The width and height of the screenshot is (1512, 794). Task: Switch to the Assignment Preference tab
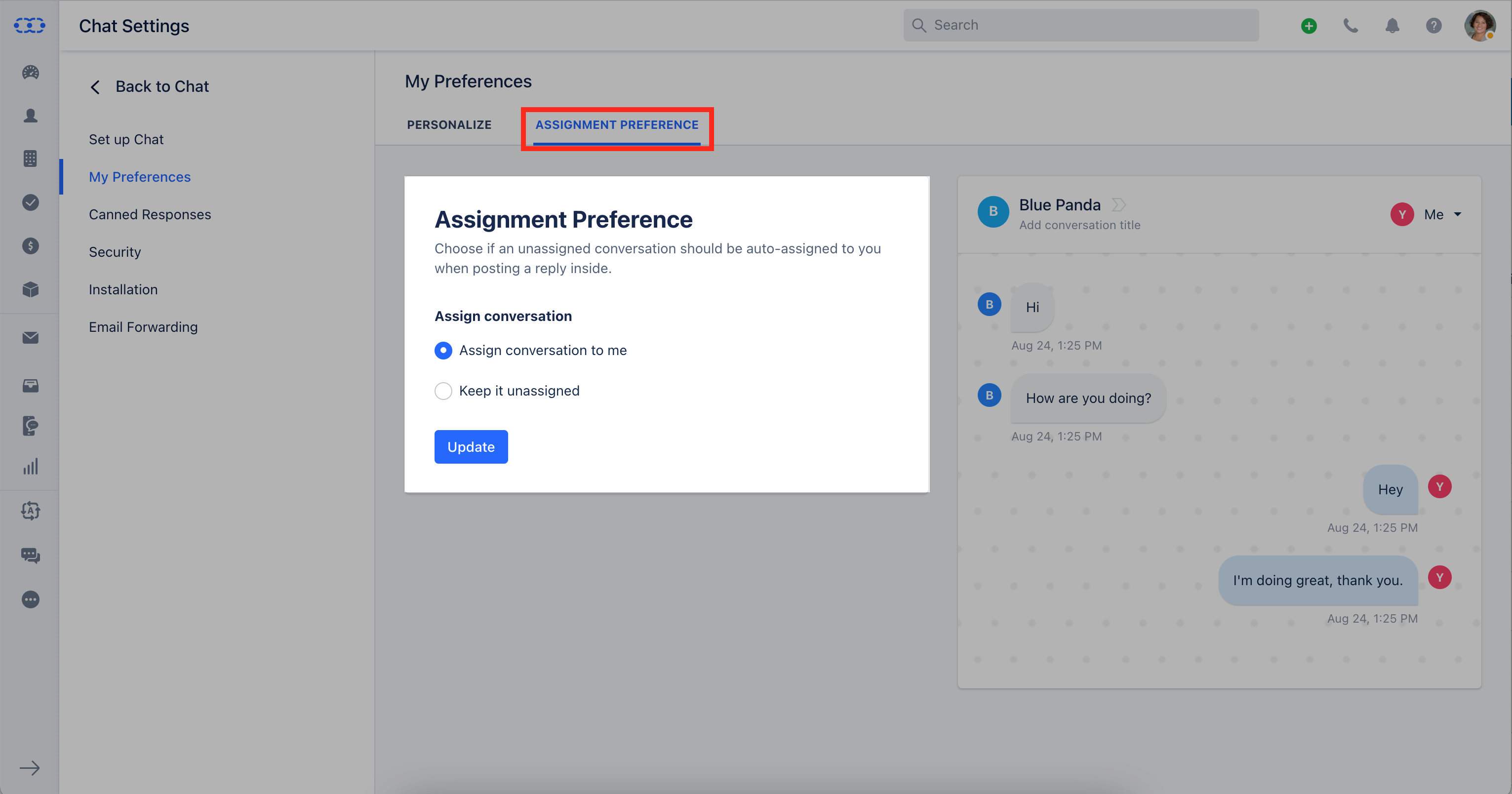pos(617,125)
